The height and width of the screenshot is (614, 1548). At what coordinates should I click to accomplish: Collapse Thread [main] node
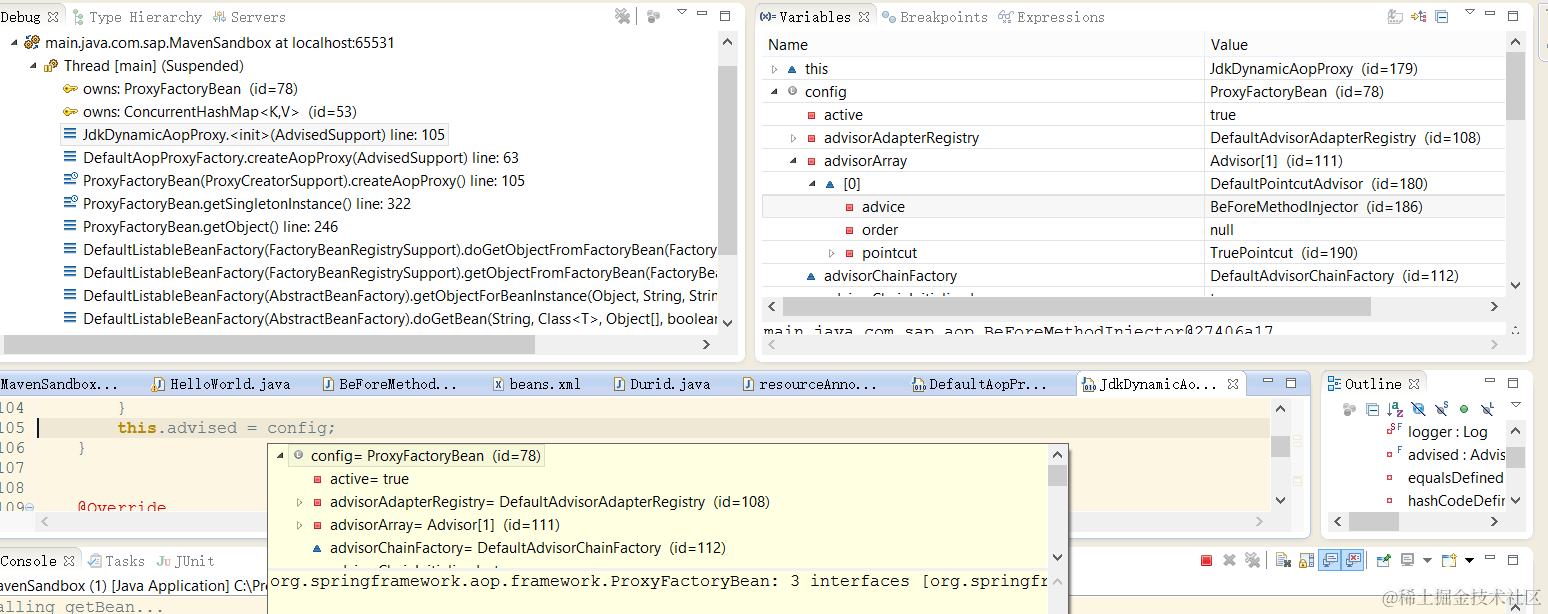click(33, 66)
